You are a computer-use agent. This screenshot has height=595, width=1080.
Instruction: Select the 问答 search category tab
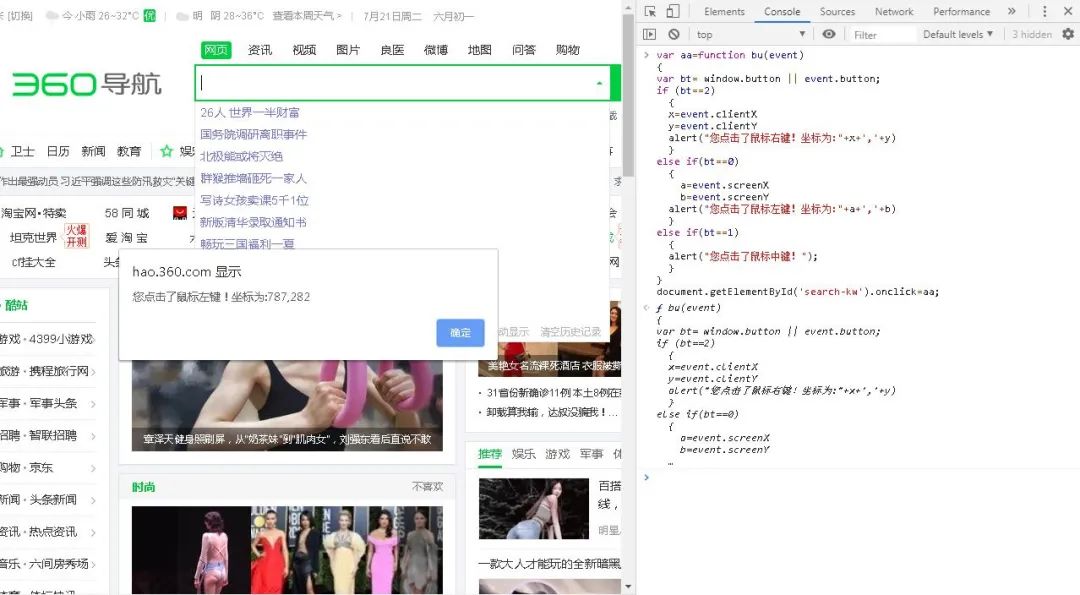click(x=523, y=50)
